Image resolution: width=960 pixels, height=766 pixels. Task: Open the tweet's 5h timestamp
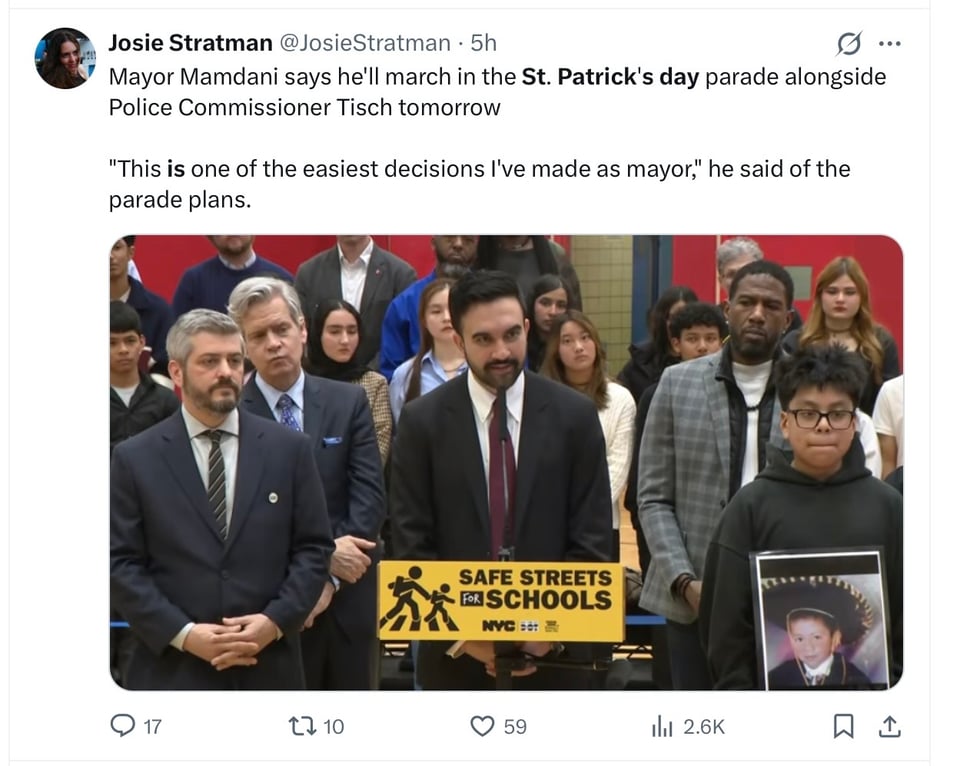point(483,43)
